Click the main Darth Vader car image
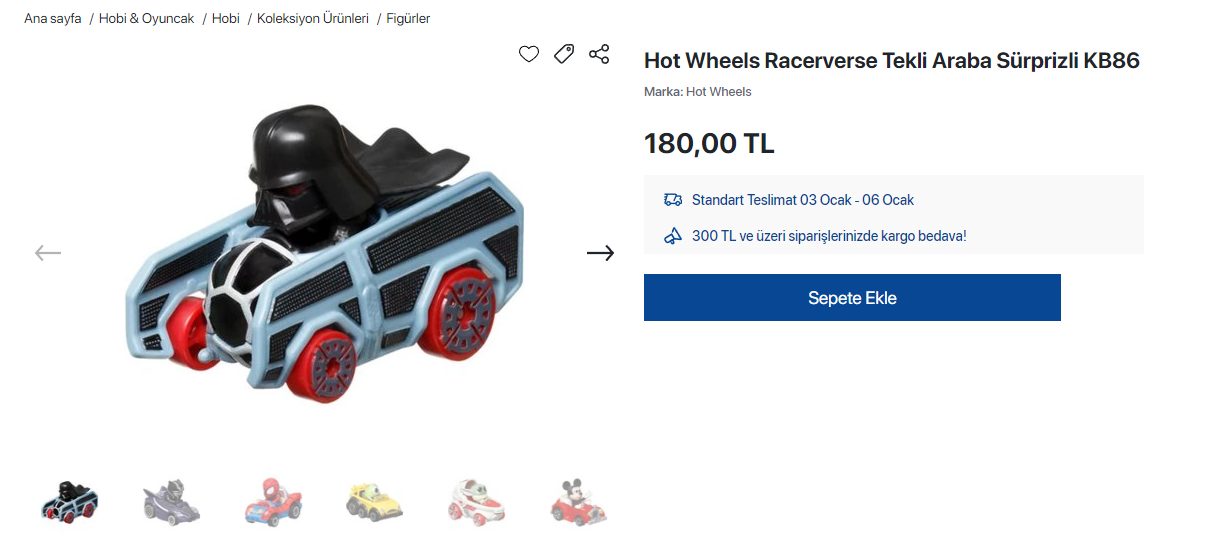 325,253
